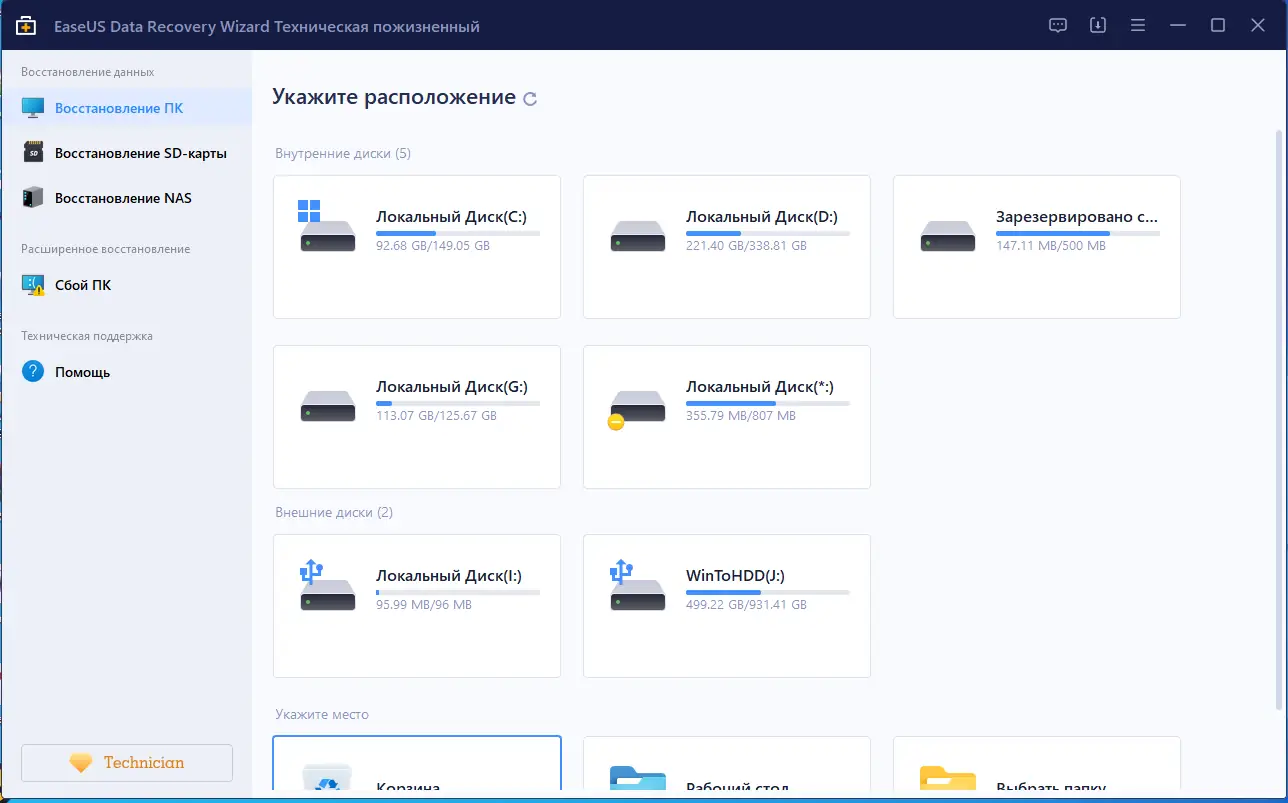Click the Восстановление NAS disk icon
The height and width of the screenshot is (803, 1288).
click(x=32, y=197)
